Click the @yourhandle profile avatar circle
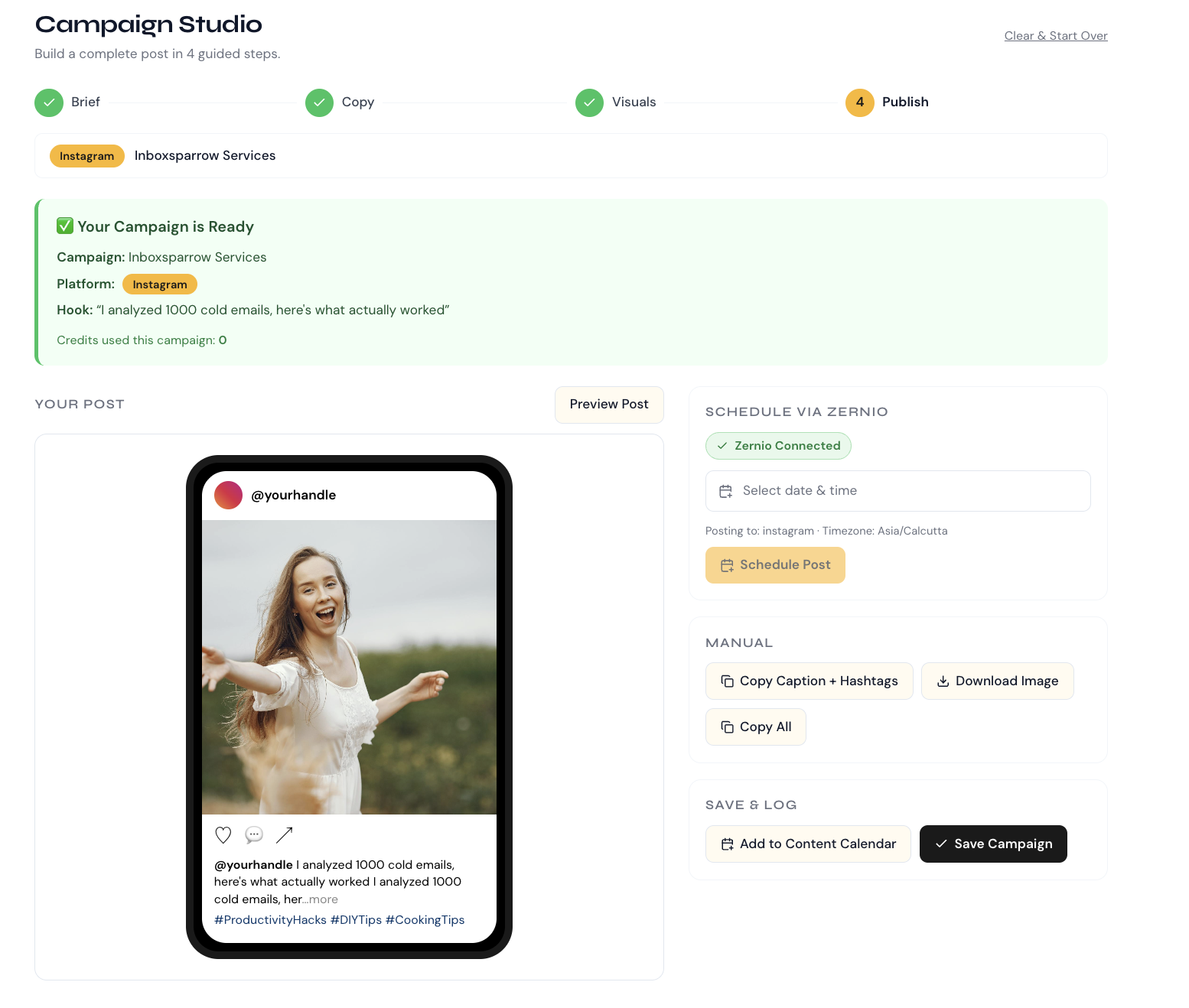 click(x=228, y=495)
